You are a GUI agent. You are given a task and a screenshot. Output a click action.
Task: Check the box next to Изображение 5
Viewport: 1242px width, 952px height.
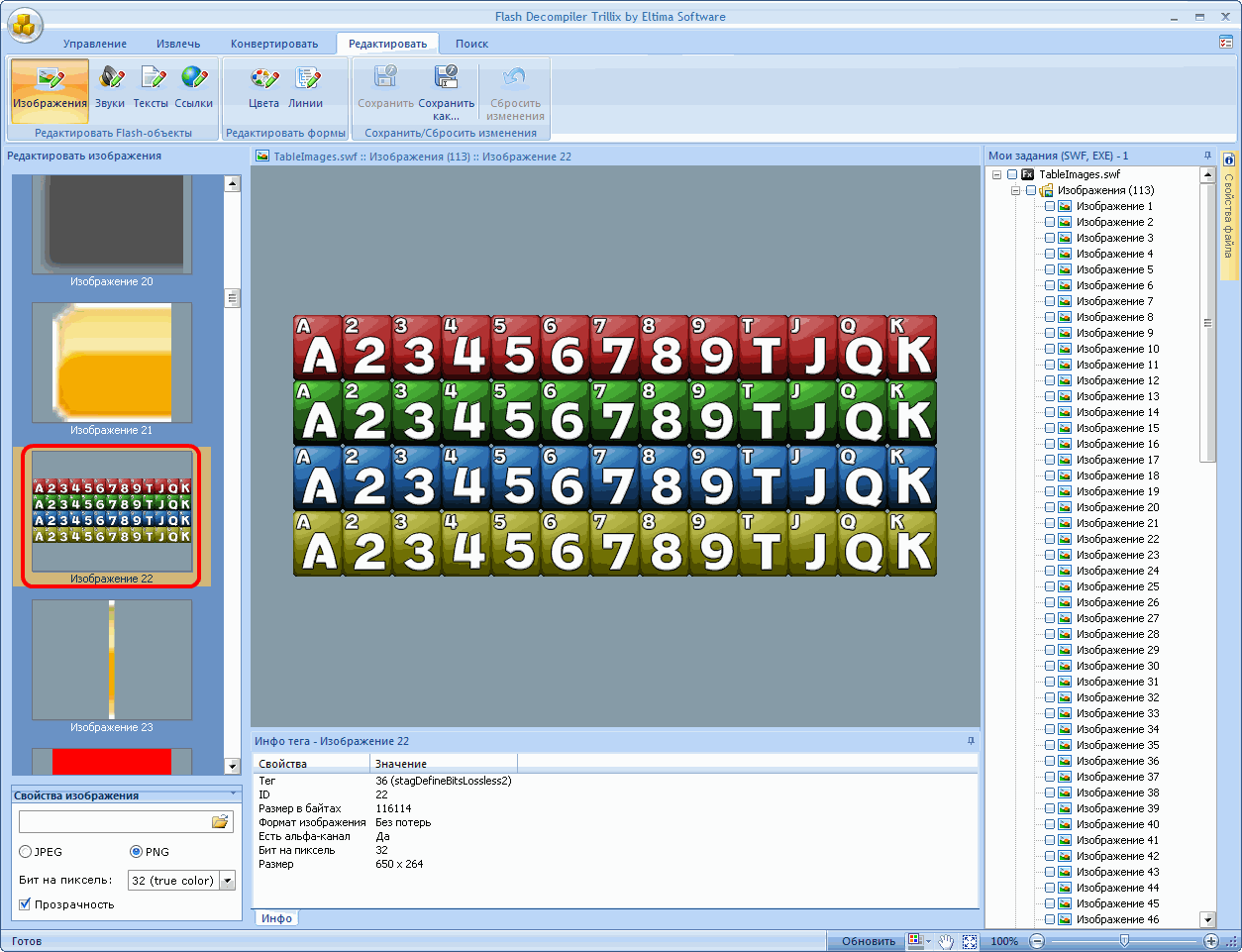[1050, 269]
